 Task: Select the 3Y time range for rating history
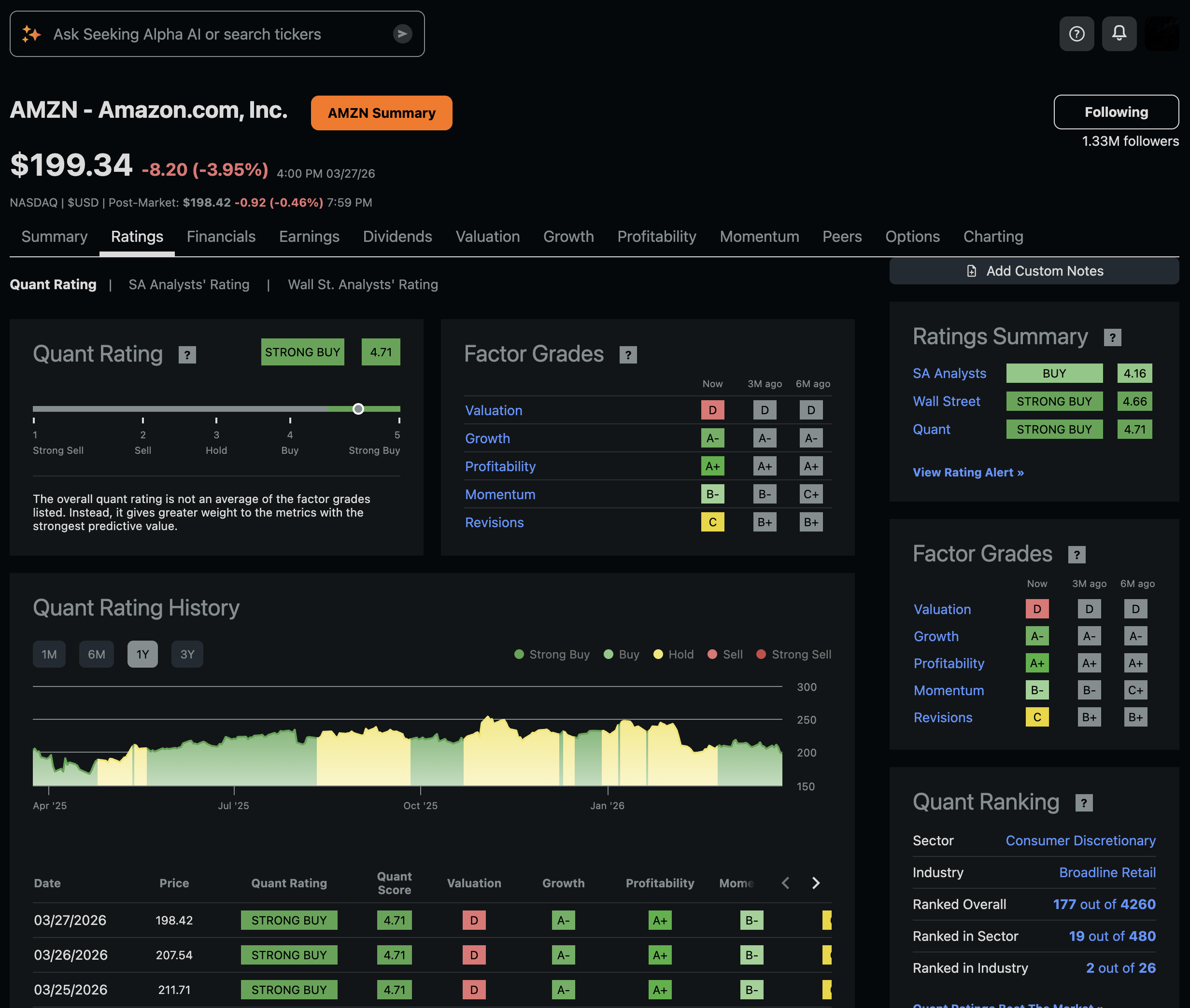pyautogui.click(x=187, y=654)
